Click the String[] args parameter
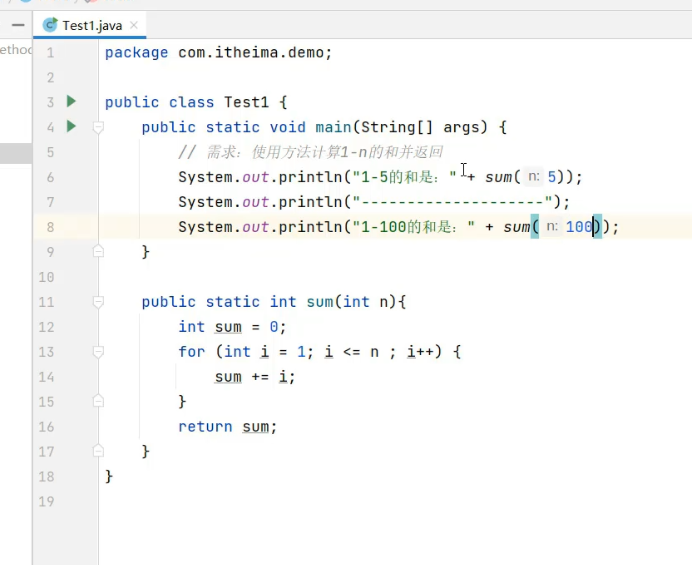 (420, 127)
